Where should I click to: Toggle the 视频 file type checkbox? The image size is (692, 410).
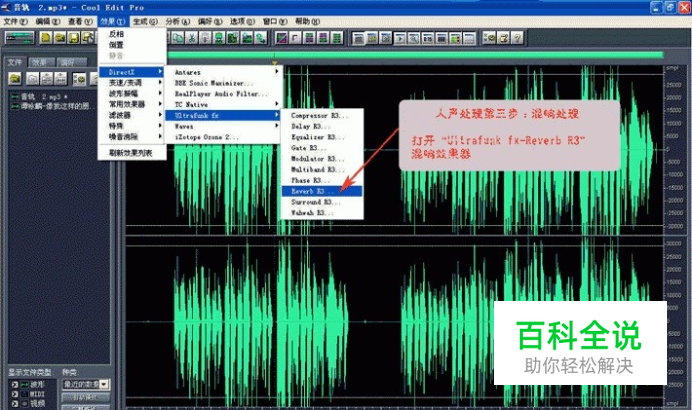(15, 403)
